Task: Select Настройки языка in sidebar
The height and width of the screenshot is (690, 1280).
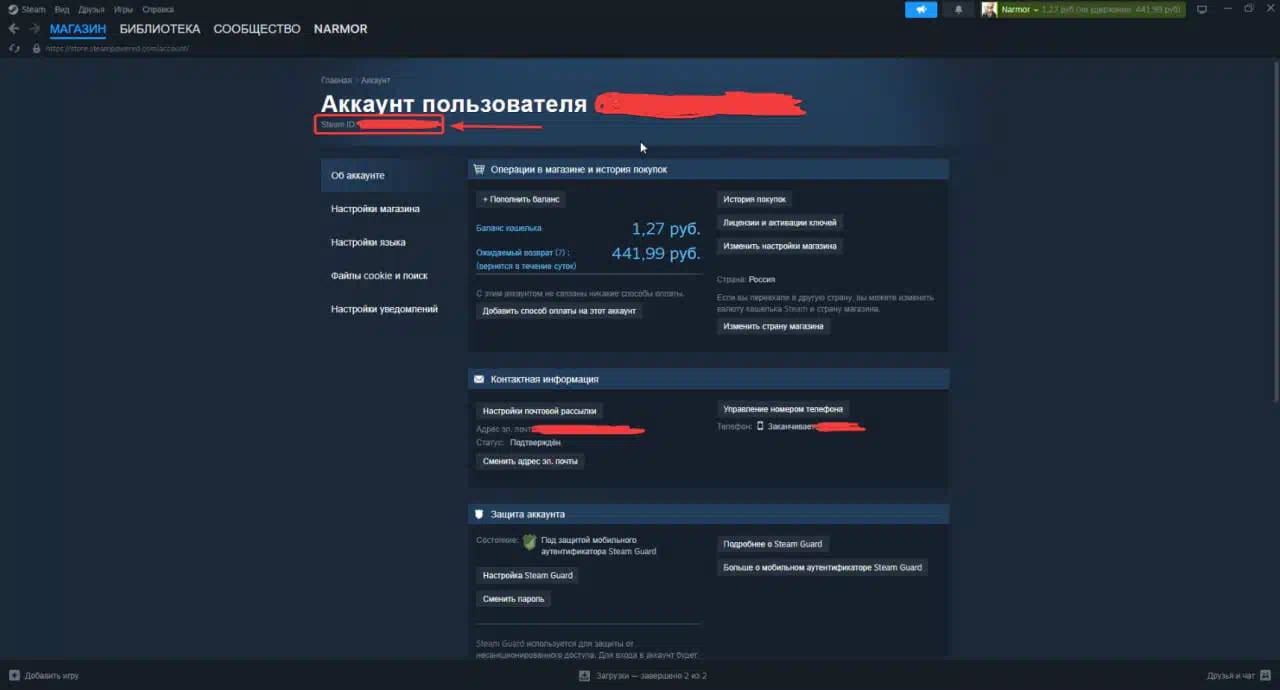Action: (368, 242)
